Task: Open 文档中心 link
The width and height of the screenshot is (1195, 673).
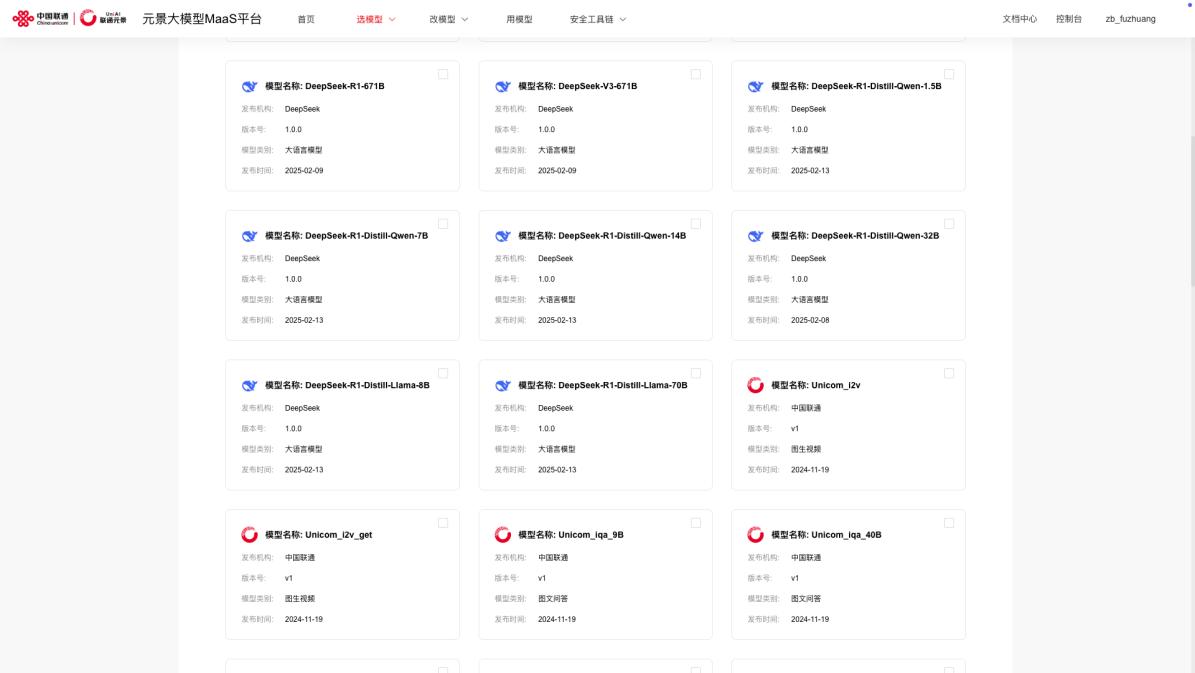Action: (1019, 19)
